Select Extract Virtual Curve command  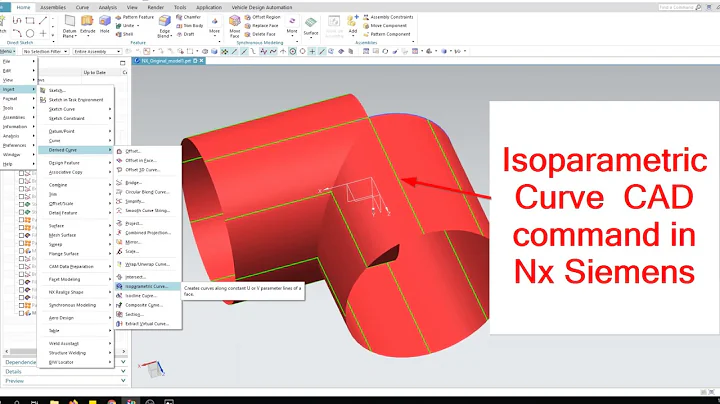(146, 324)
